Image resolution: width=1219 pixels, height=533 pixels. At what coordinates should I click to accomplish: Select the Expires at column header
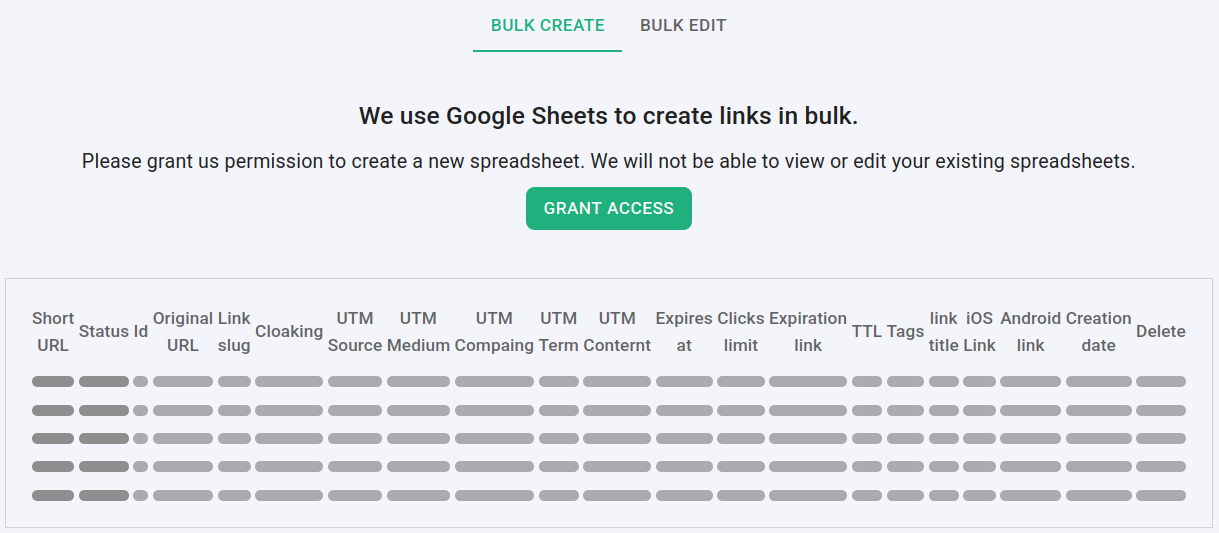pyautogui.click(x=684, y=332)
